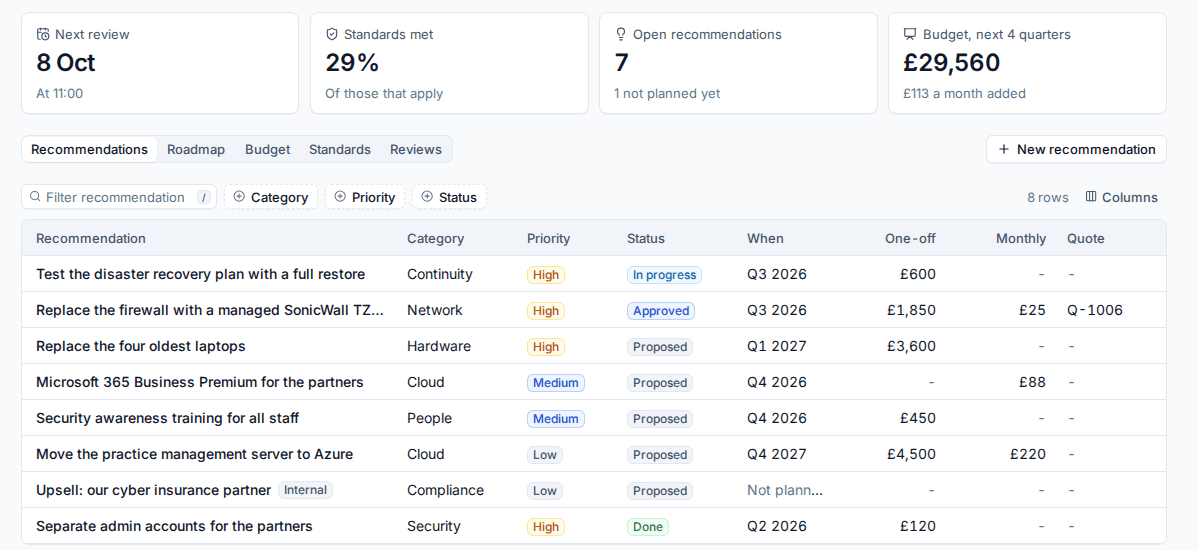This screenshot has height=550, width=1198.
Task: Go to the Standards tab
Action: pyautogui.click(x=340, y=150)
